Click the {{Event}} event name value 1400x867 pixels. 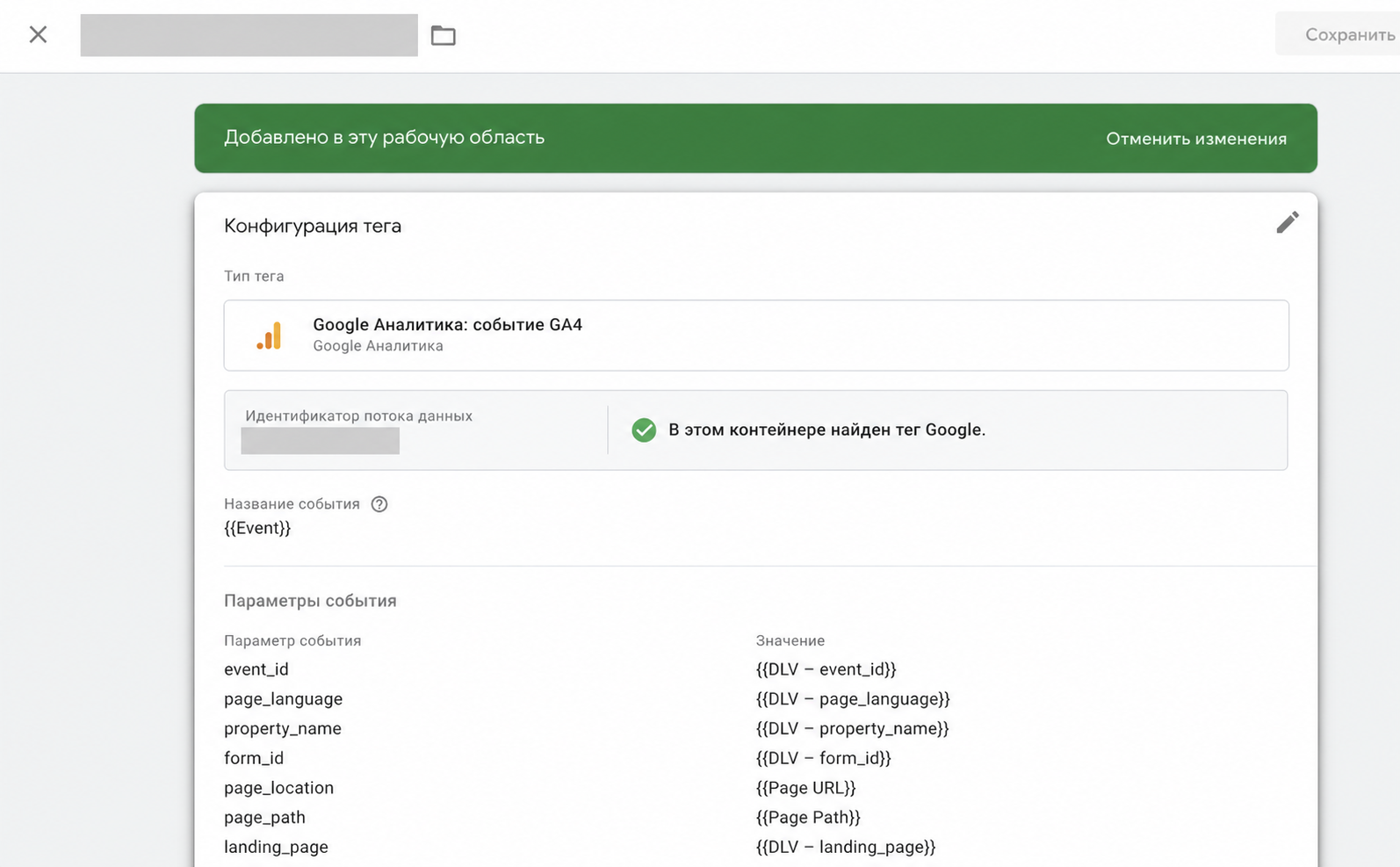[x=257, y=528]
